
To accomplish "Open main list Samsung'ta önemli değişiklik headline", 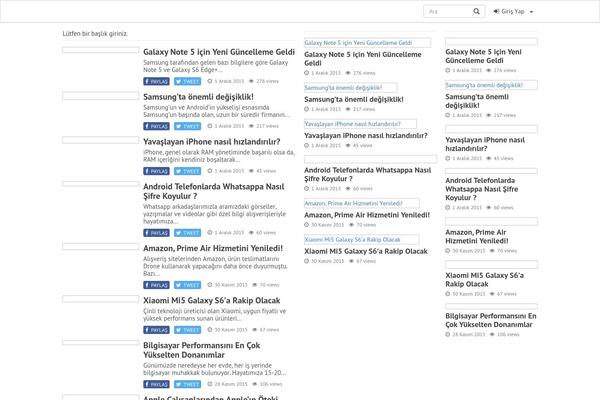I will (x=198, y=97).
